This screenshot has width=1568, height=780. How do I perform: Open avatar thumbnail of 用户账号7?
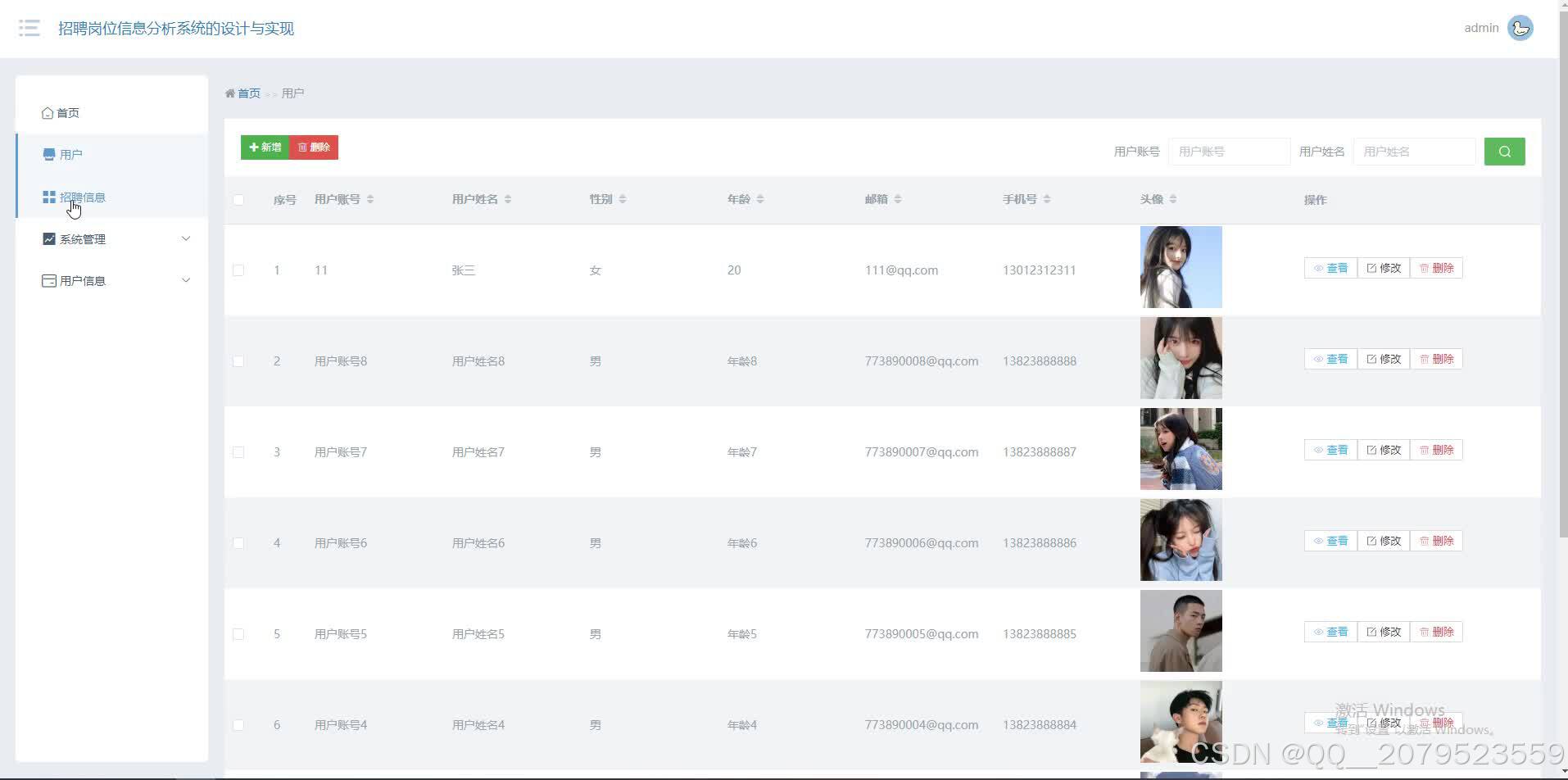pos(1181,449)
